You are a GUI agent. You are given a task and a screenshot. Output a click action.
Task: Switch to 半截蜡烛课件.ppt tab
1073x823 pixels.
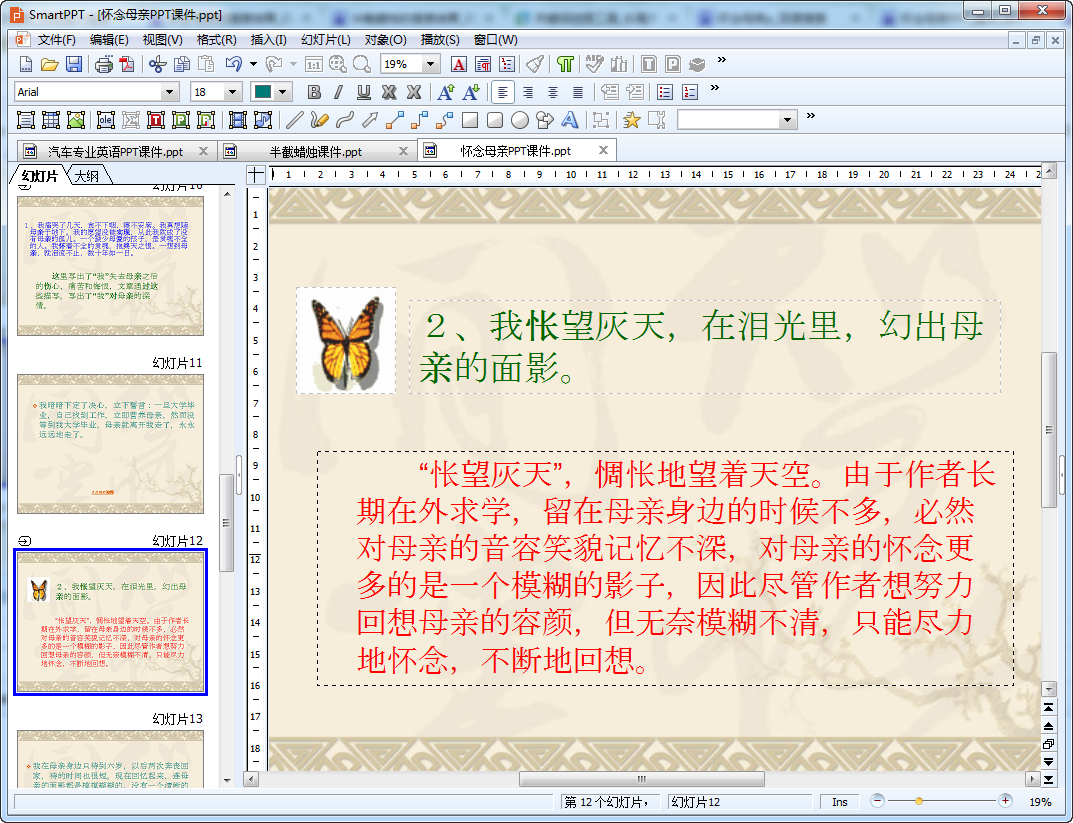(x=315, y=151)
